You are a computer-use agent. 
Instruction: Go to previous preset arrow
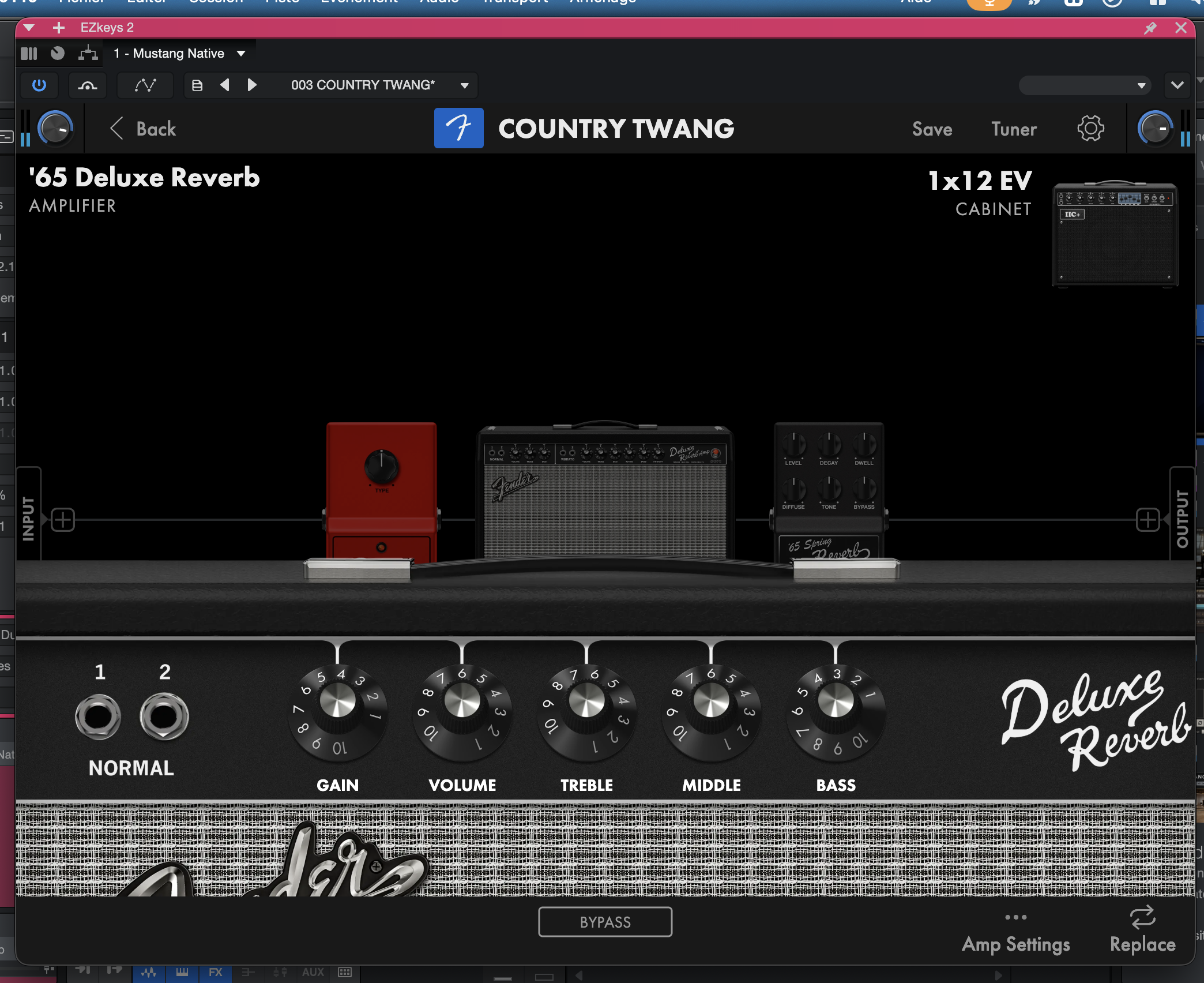point(225,85)
